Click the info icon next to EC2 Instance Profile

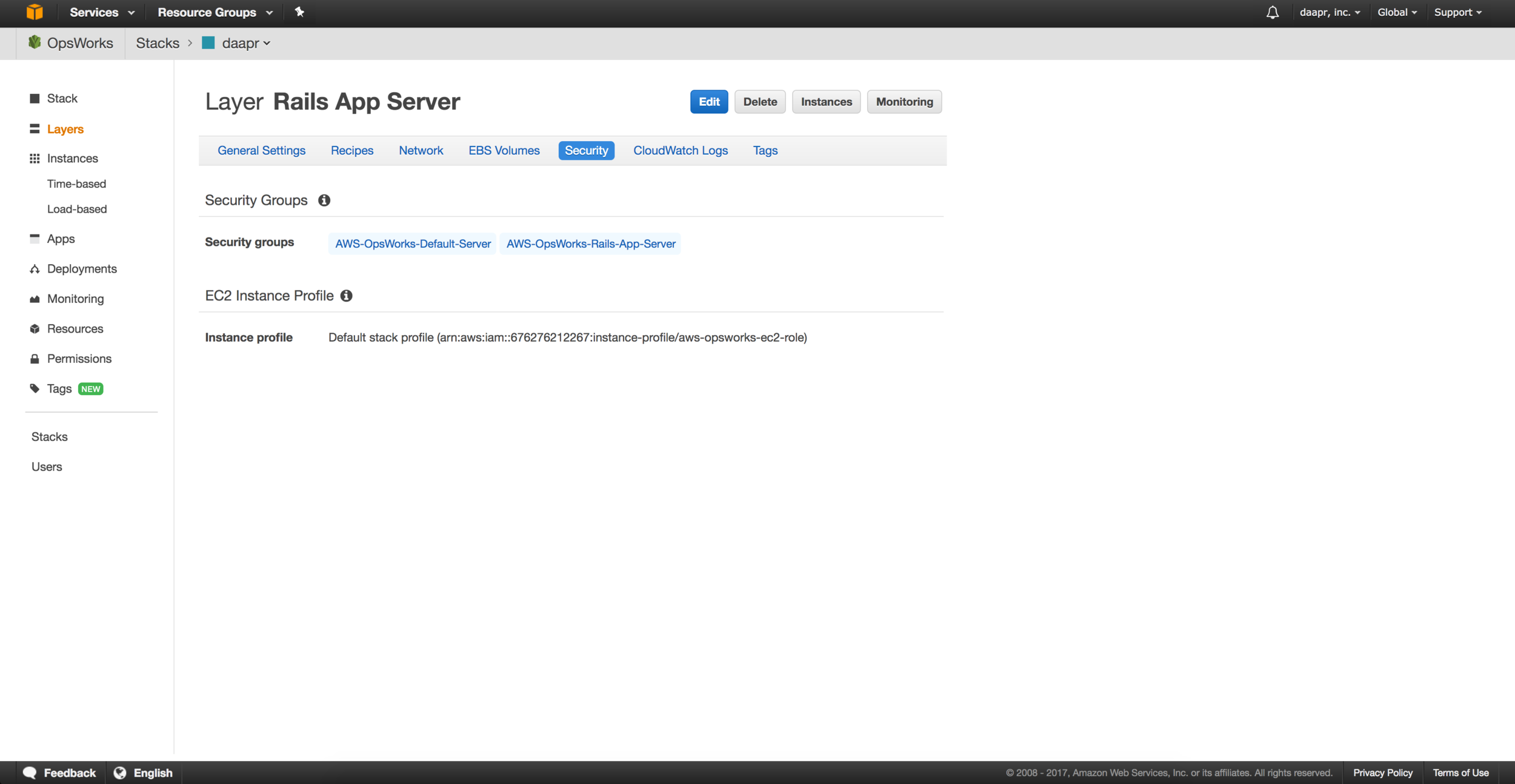point(346,296)
